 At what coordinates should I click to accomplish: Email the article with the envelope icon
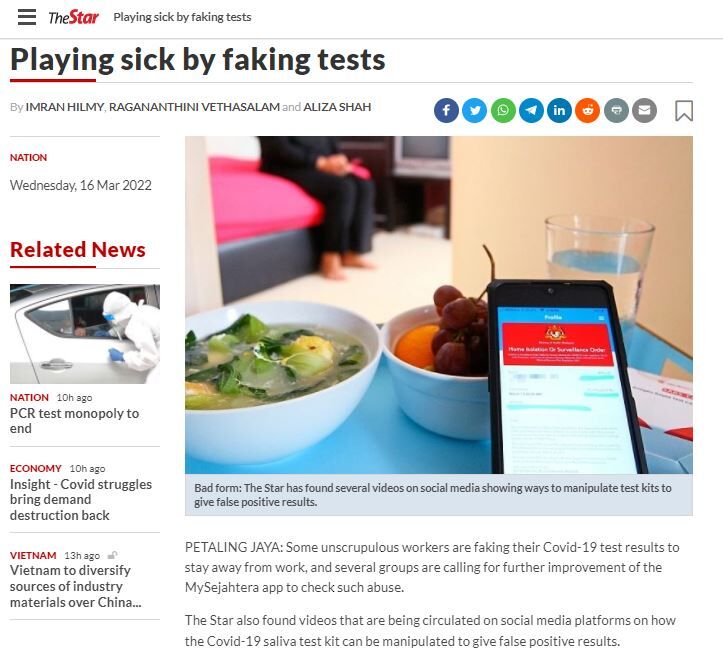(x=644, y=110)
